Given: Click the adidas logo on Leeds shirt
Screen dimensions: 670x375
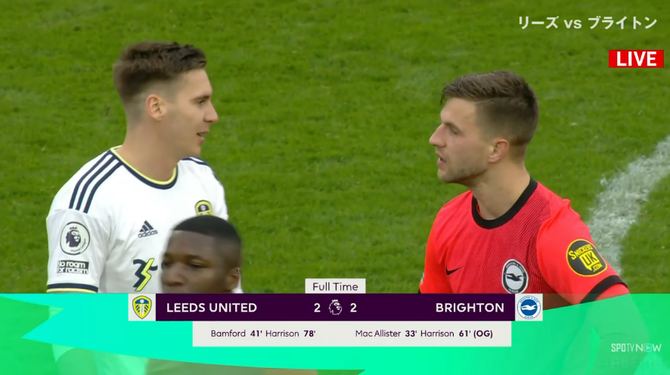Looking at the screenshot, I should click(147, 230).
